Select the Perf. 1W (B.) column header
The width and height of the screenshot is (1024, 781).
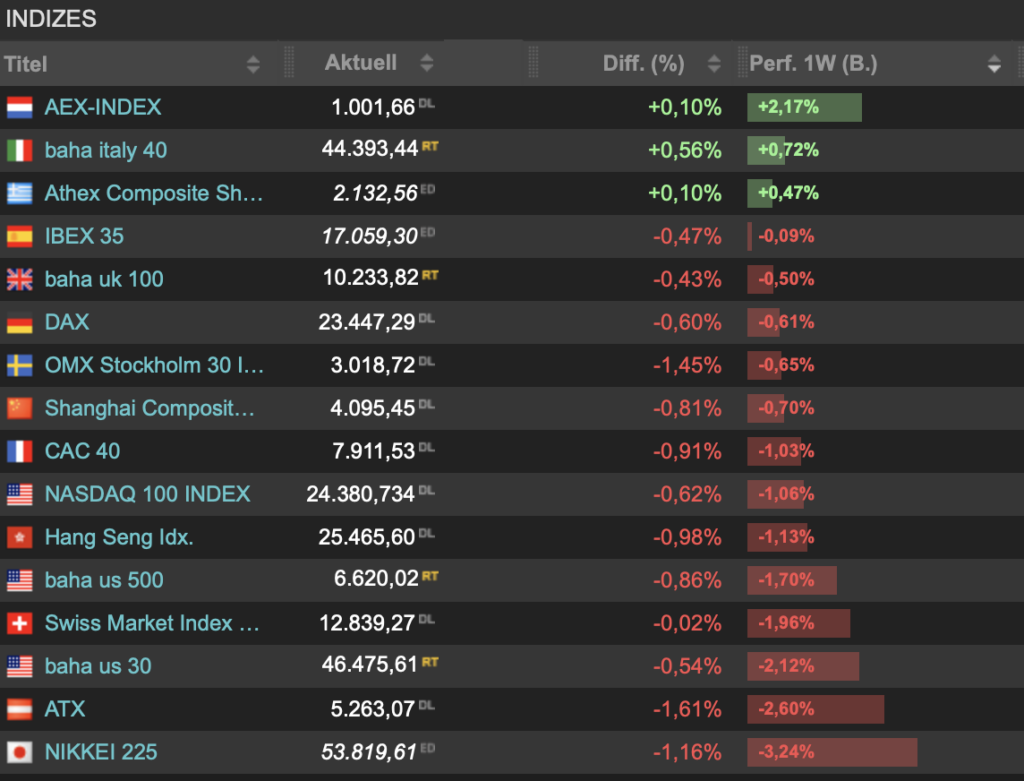coord(813,64)
